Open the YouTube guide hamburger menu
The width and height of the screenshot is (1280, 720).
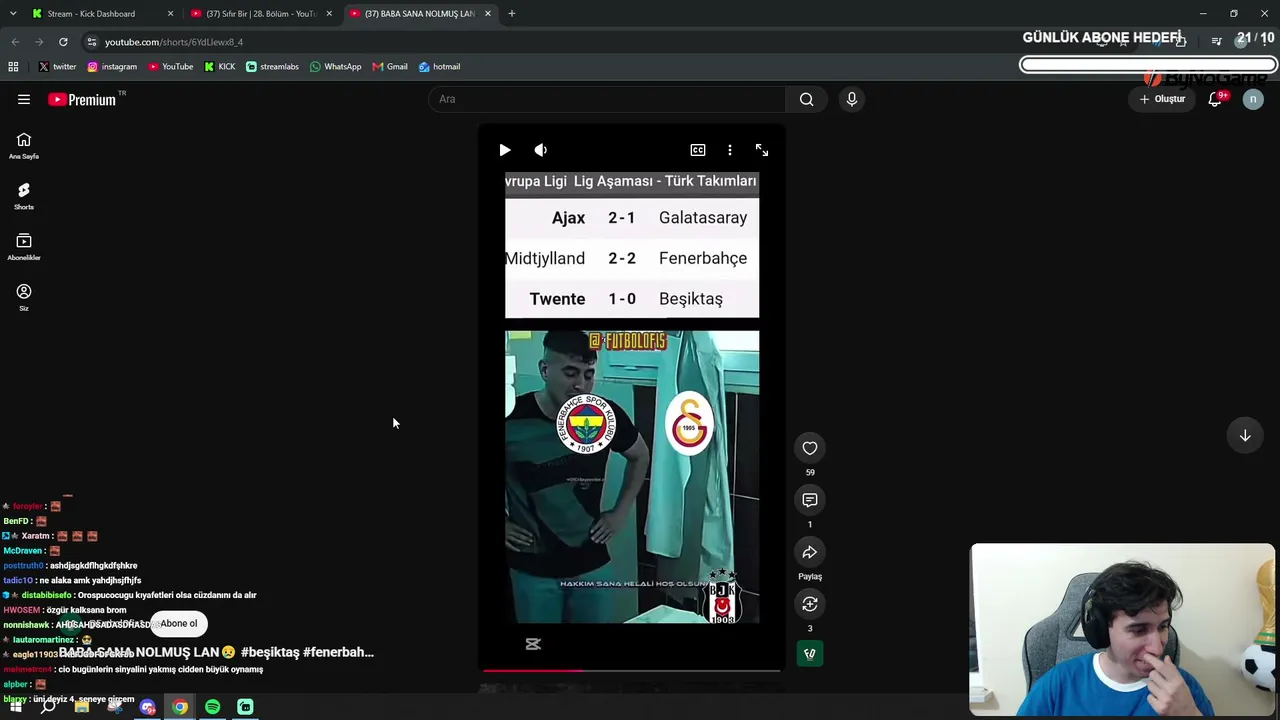tap(24, 99)
